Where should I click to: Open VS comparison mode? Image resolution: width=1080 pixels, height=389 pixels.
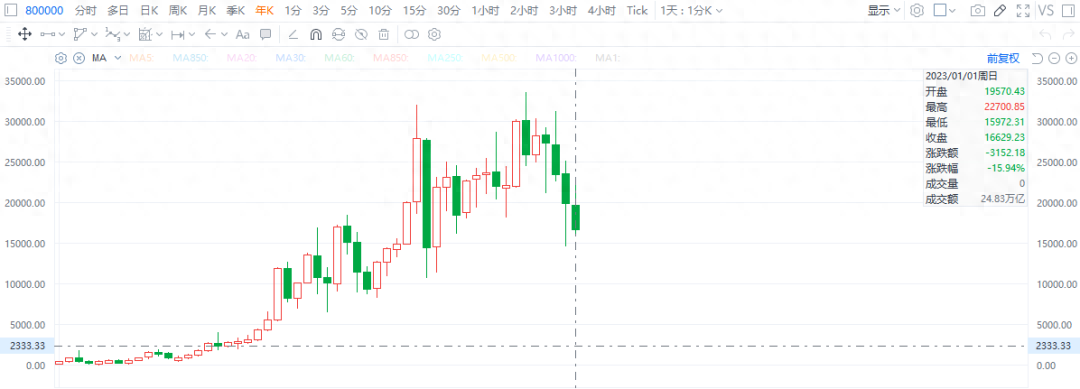[1046, 10]
